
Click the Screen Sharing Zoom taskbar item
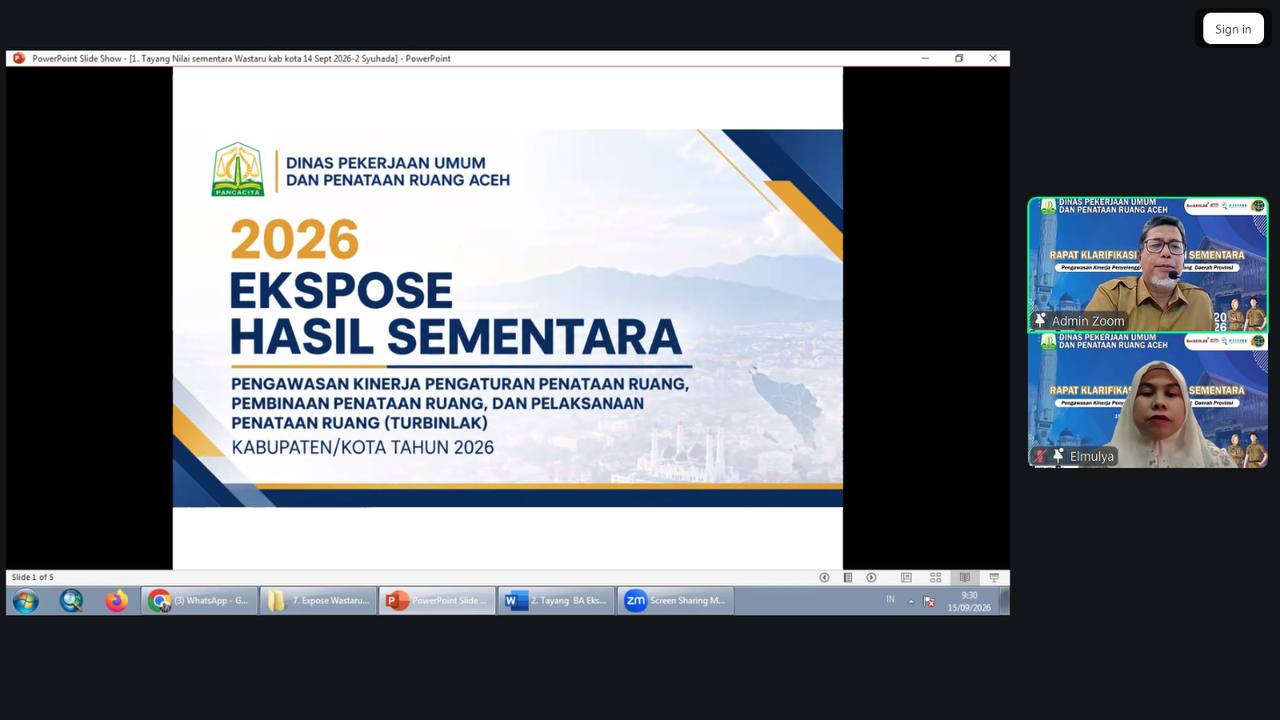tap(675, 600)
